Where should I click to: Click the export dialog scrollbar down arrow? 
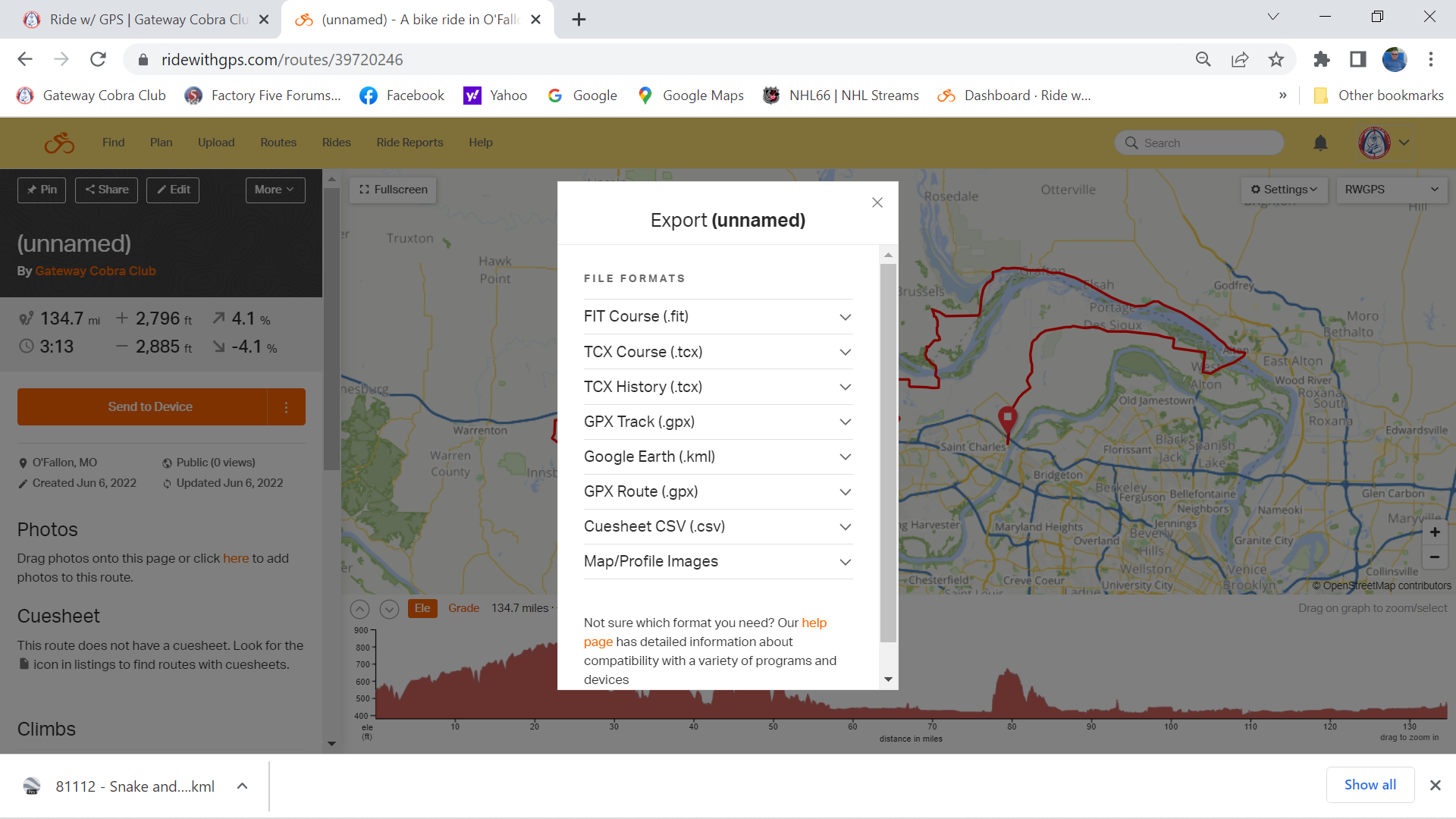888,679
